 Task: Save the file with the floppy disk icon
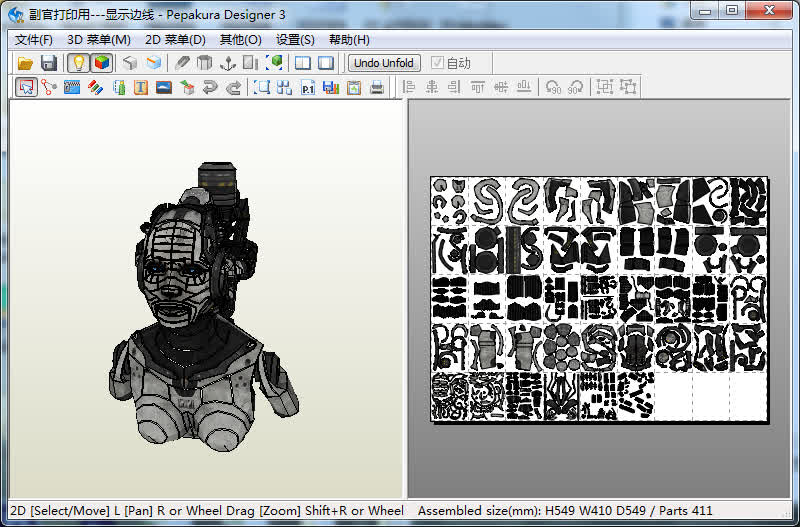point(48,63)
